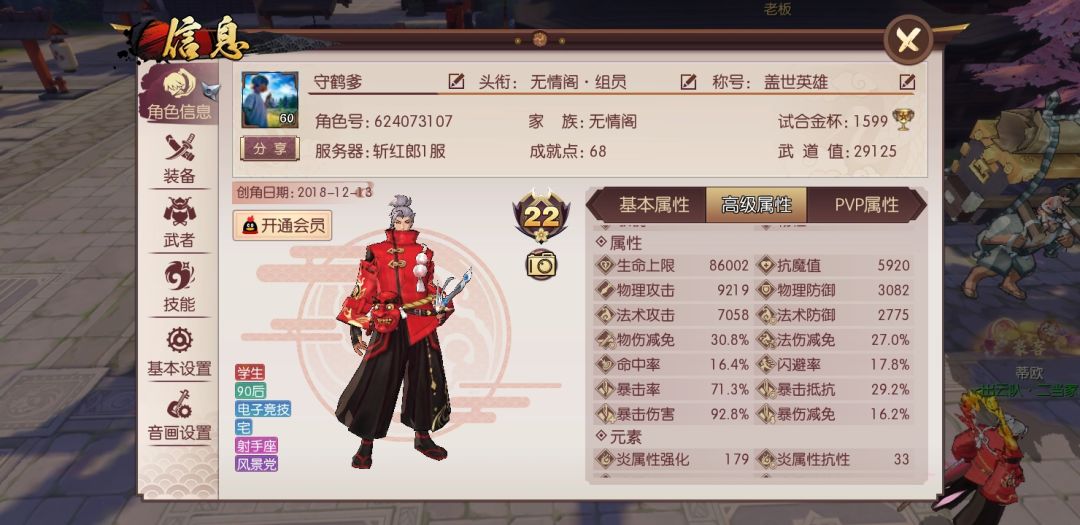This screenshot has height=525, width=1080.
Task: Open the 技能 skills sidebar icon
Action: pyautogui.click(x=180, y=286)
